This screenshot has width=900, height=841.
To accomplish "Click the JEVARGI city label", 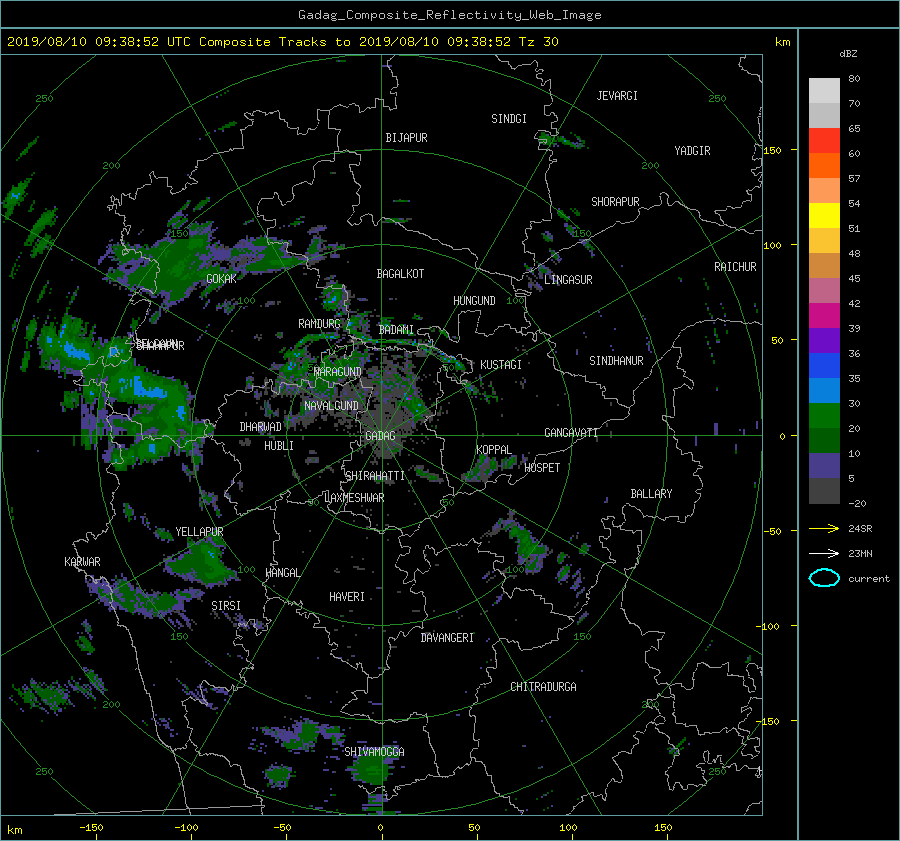I will pyautogui.click(x=617, y=96).
